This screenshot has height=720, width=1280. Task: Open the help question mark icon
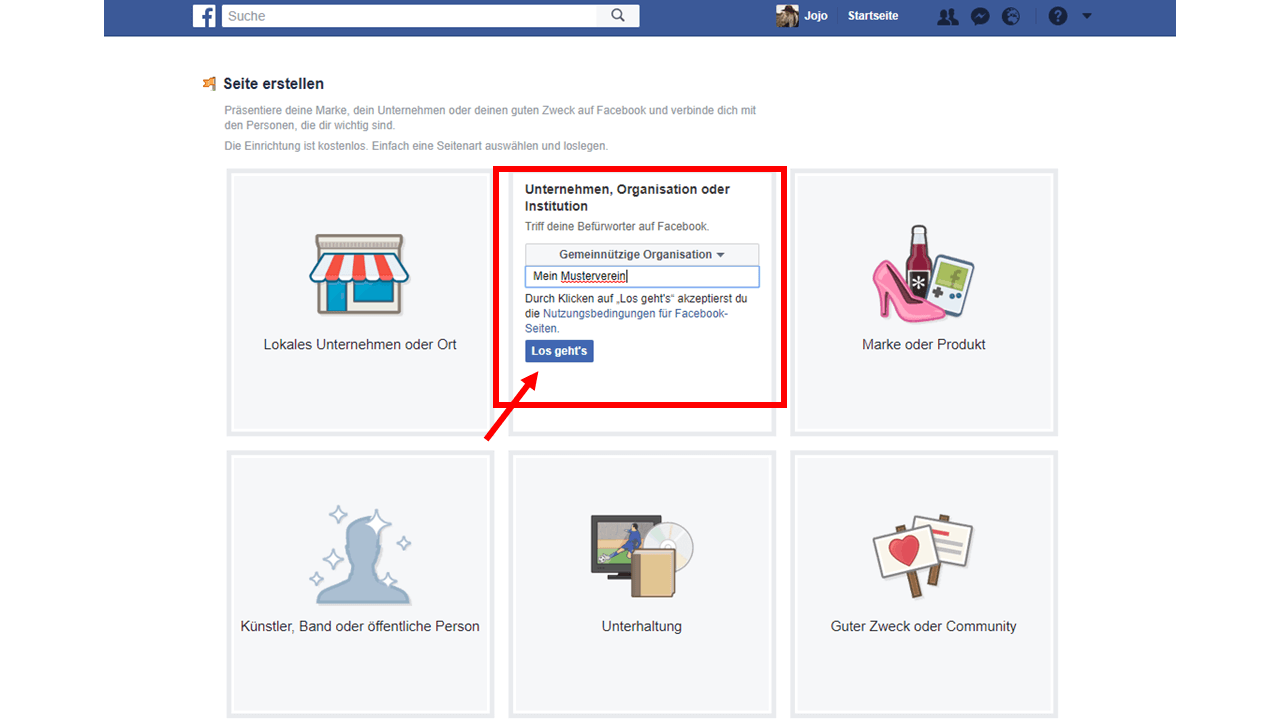click(x=1058, y=16)
